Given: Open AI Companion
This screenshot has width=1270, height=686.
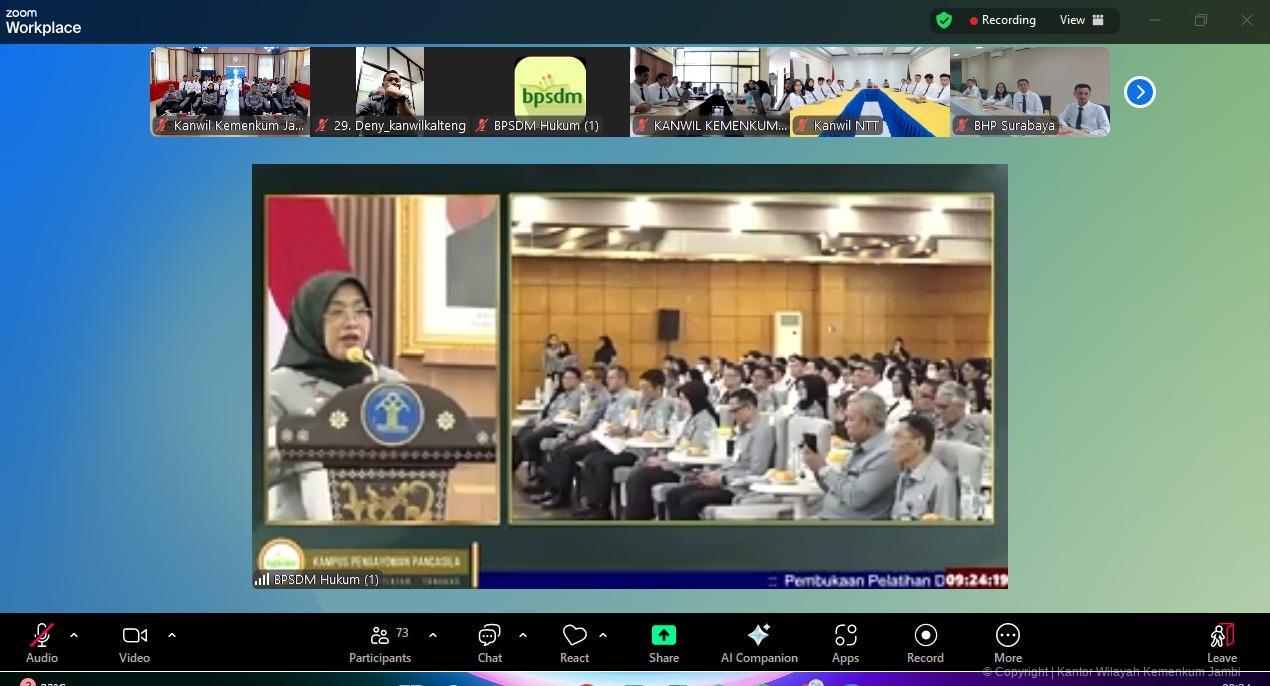Looking at the screenshot, I should (x=759, y=642).
